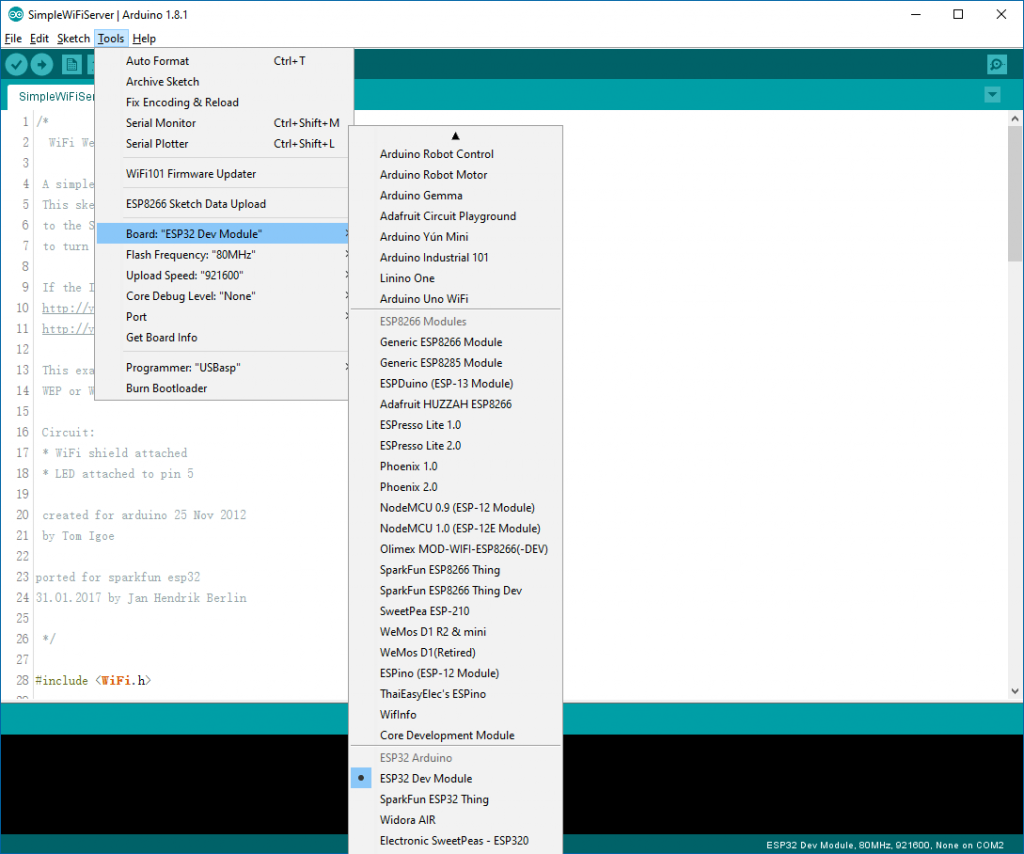The image size is (1024, 854).
Task: Expand the Flash Frequency "80MHz" submenu
Action: [x=223, y=255]
